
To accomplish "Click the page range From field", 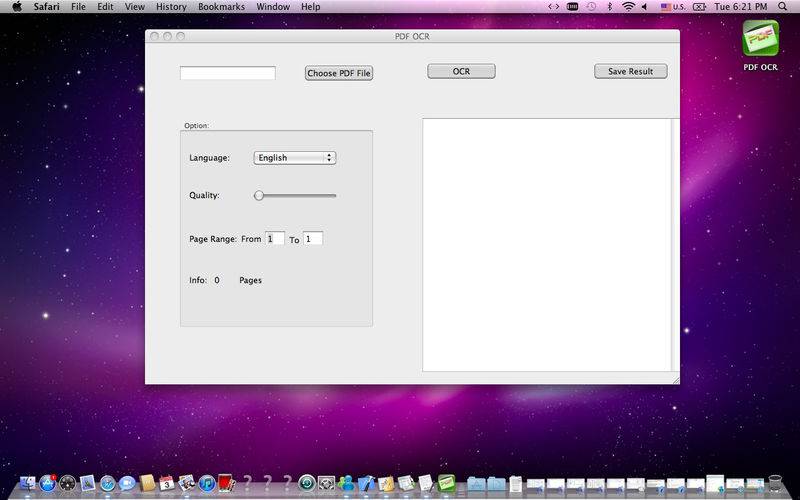I will pos(275,239).
